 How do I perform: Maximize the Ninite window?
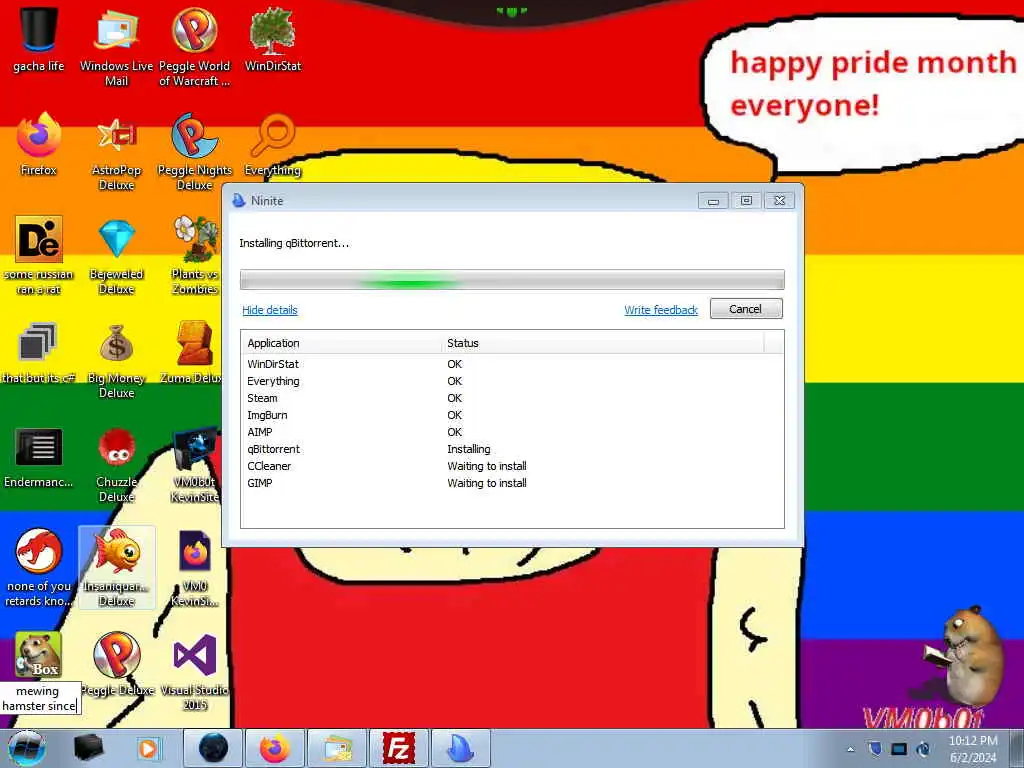click(x=746, y=200)
